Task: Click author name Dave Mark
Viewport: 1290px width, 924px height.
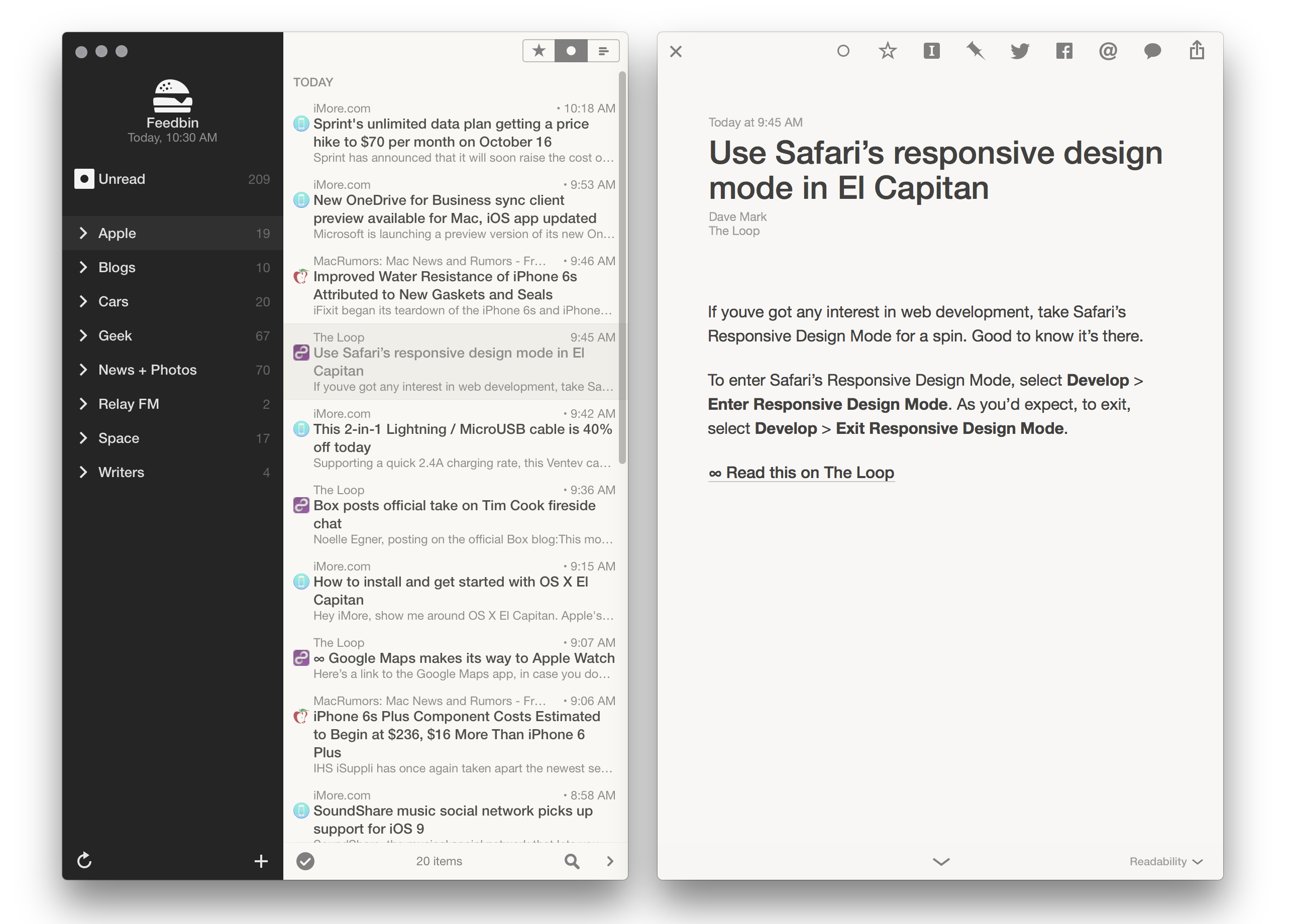Action: pyautogui.click(x=737, y=216)
